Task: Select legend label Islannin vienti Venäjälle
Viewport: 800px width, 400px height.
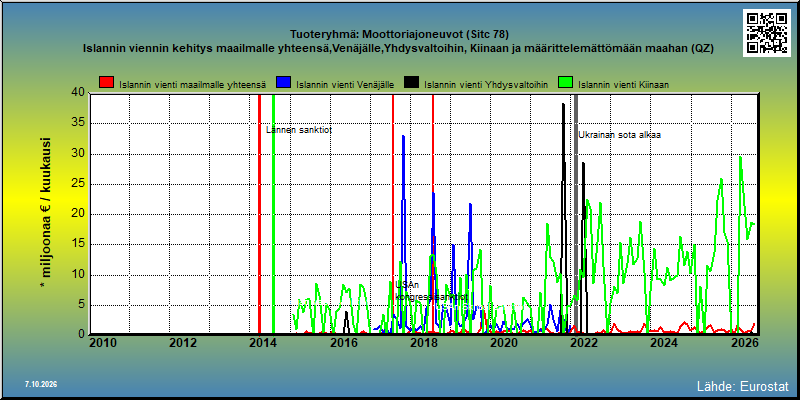Action: click(x=345, y=85)
